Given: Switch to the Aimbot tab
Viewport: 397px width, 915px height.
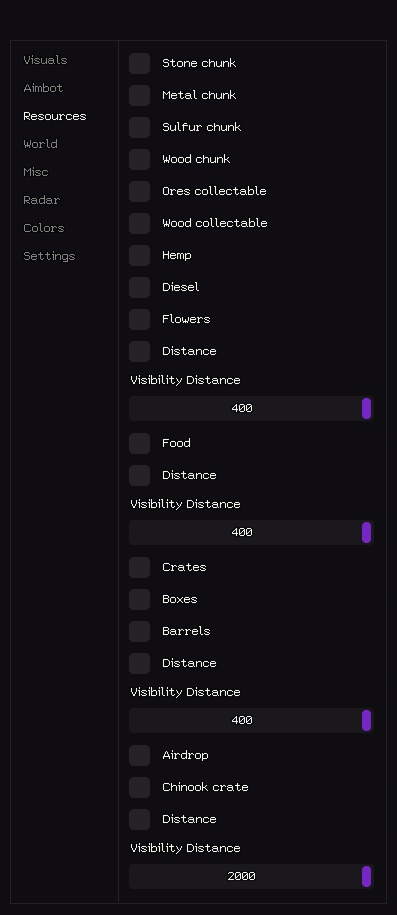Looking at the screenshot, I should (43, 88).
